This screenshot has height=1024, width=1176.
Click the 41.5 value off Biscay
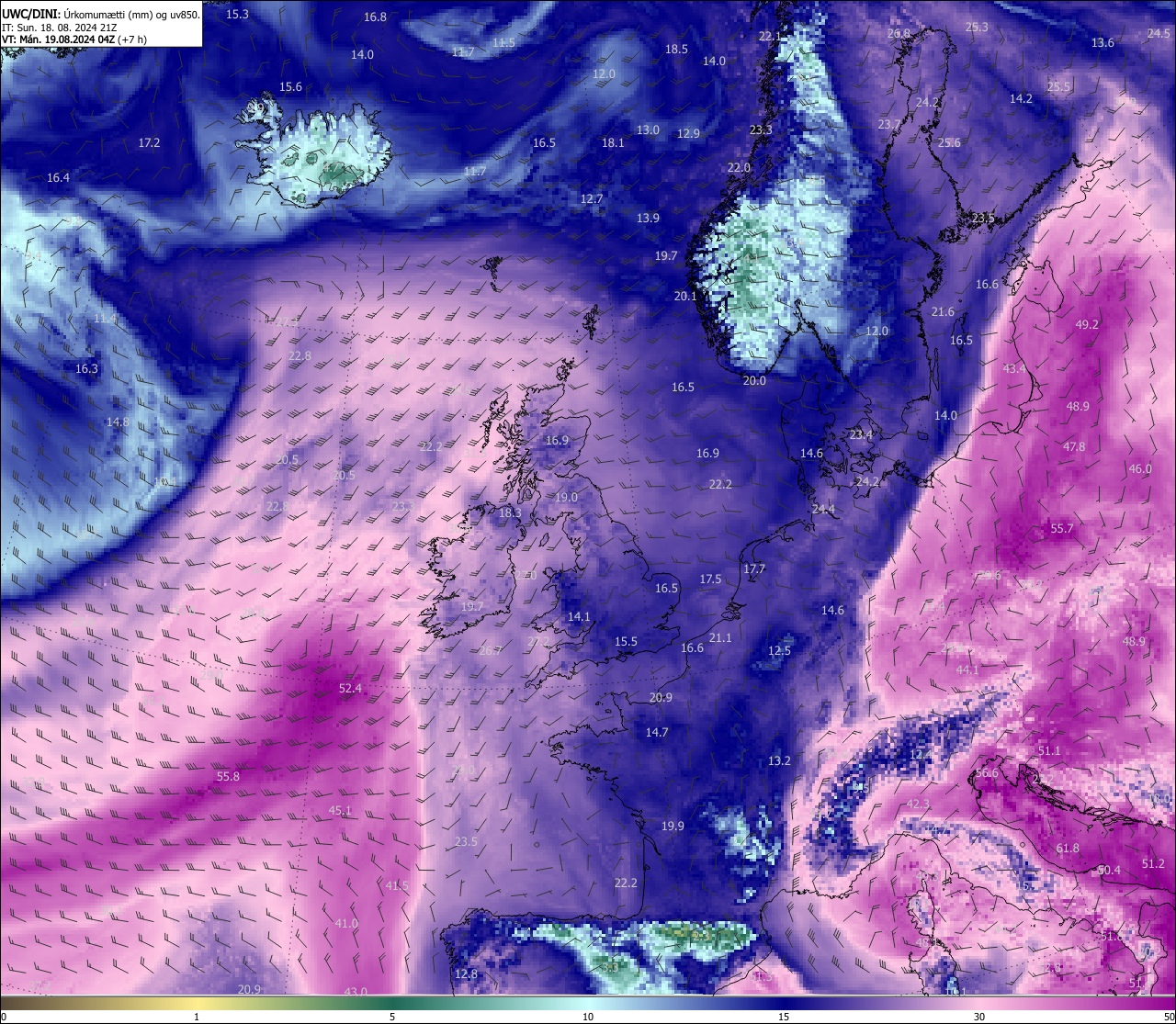(x=397, y=885)
